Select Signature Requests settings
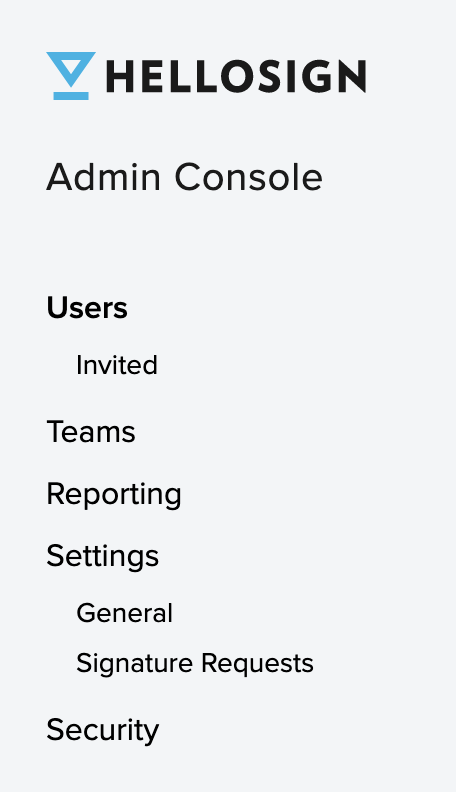The width and height of the screenshot is (456, 792). coord(195,663)
